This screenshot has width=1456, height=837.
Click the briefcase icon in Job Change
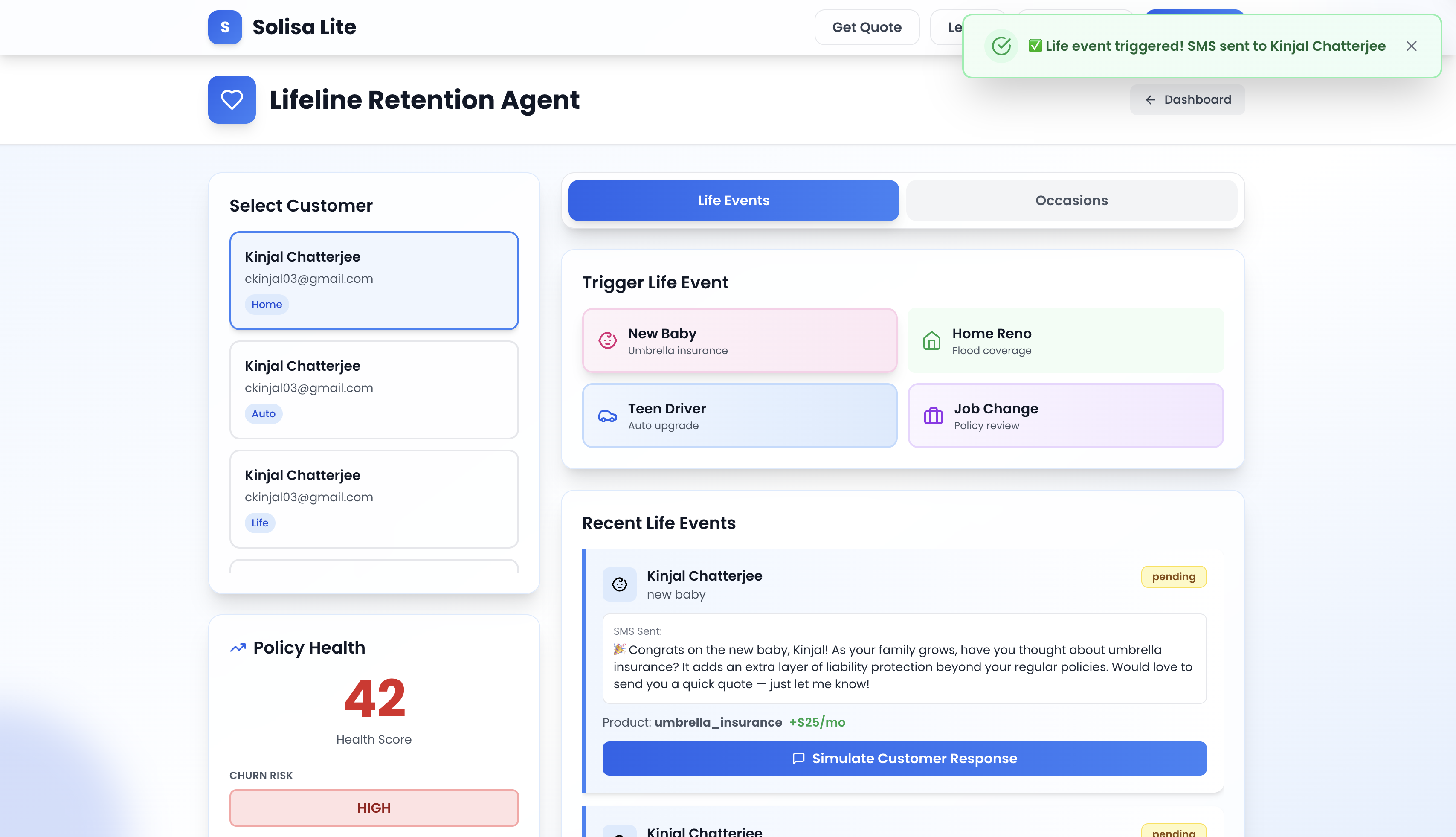[x=933, y=416]
